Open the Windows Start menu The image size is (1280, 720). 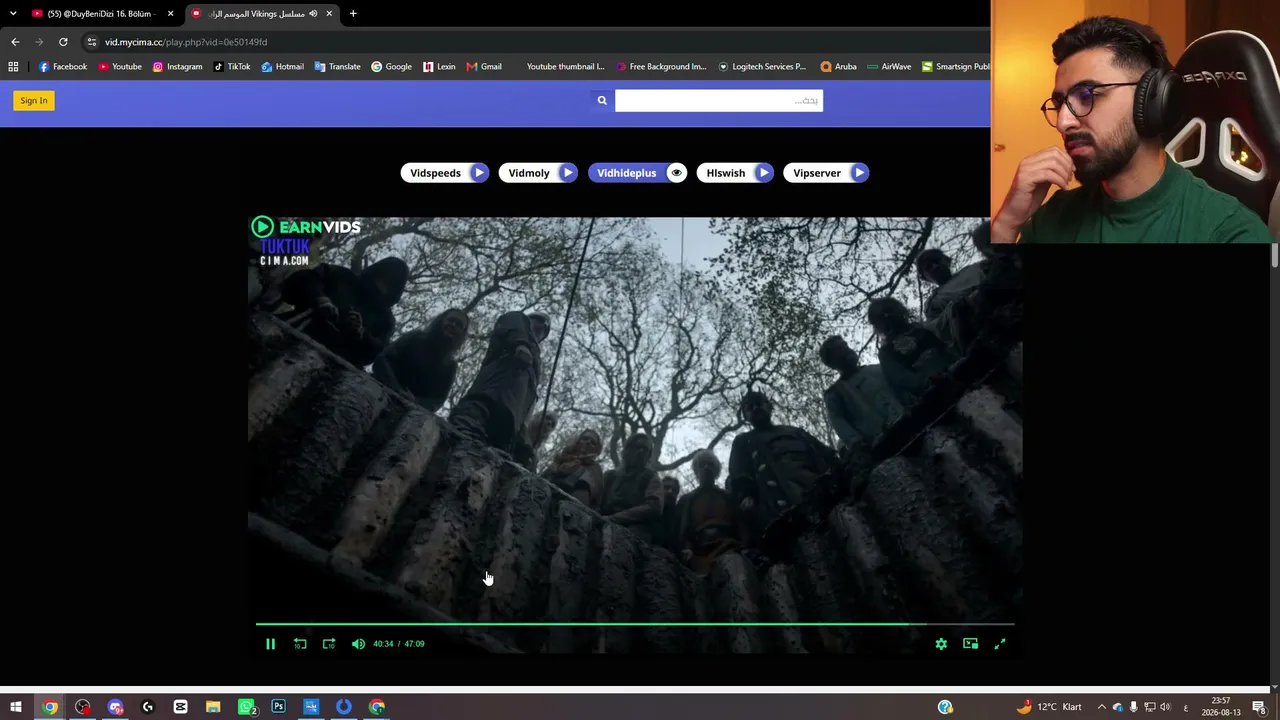(16, 707)
